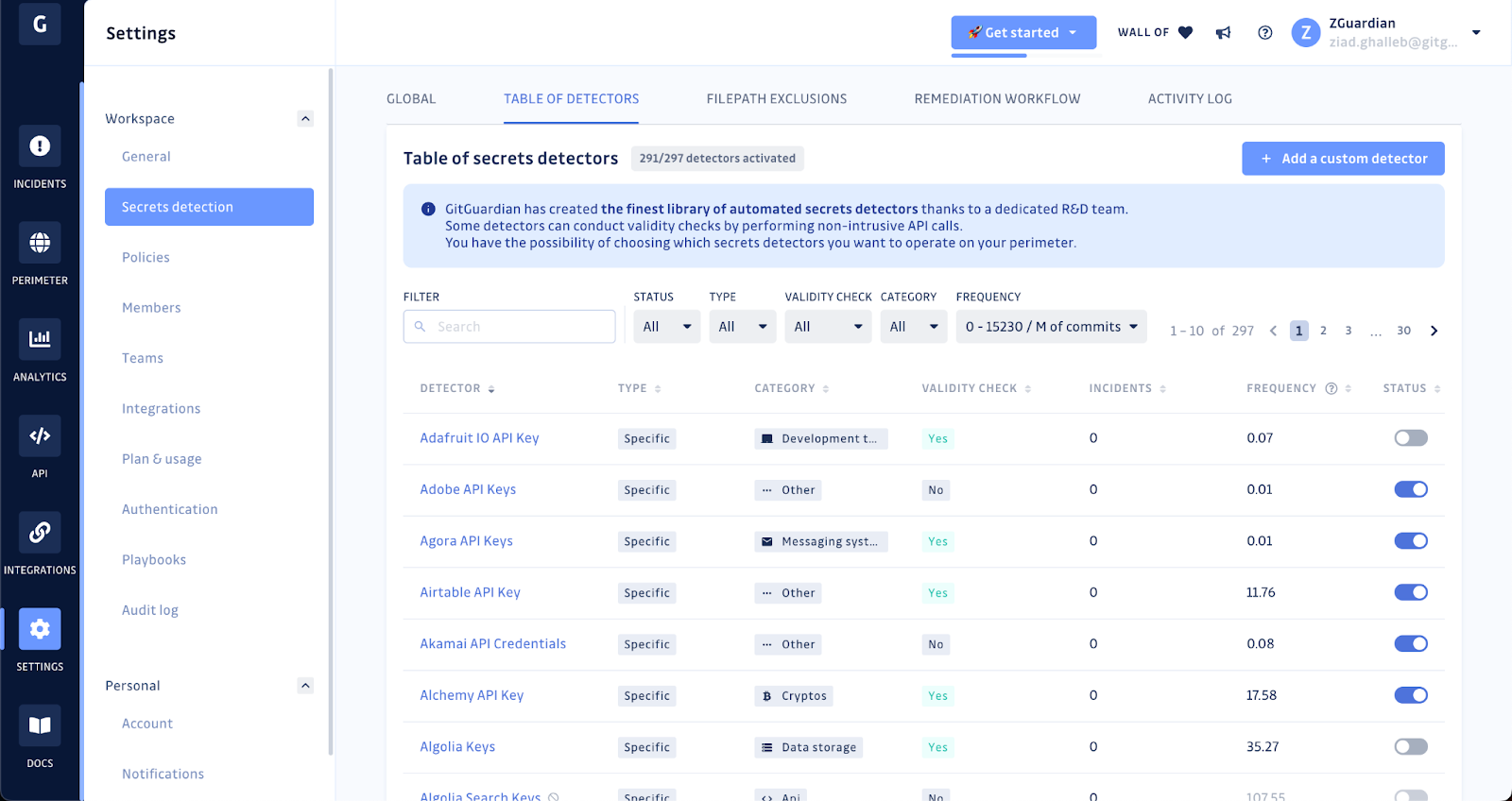Click the help question mark icon
Viewport: 1512px width, 801px height.
(1265, 33)
